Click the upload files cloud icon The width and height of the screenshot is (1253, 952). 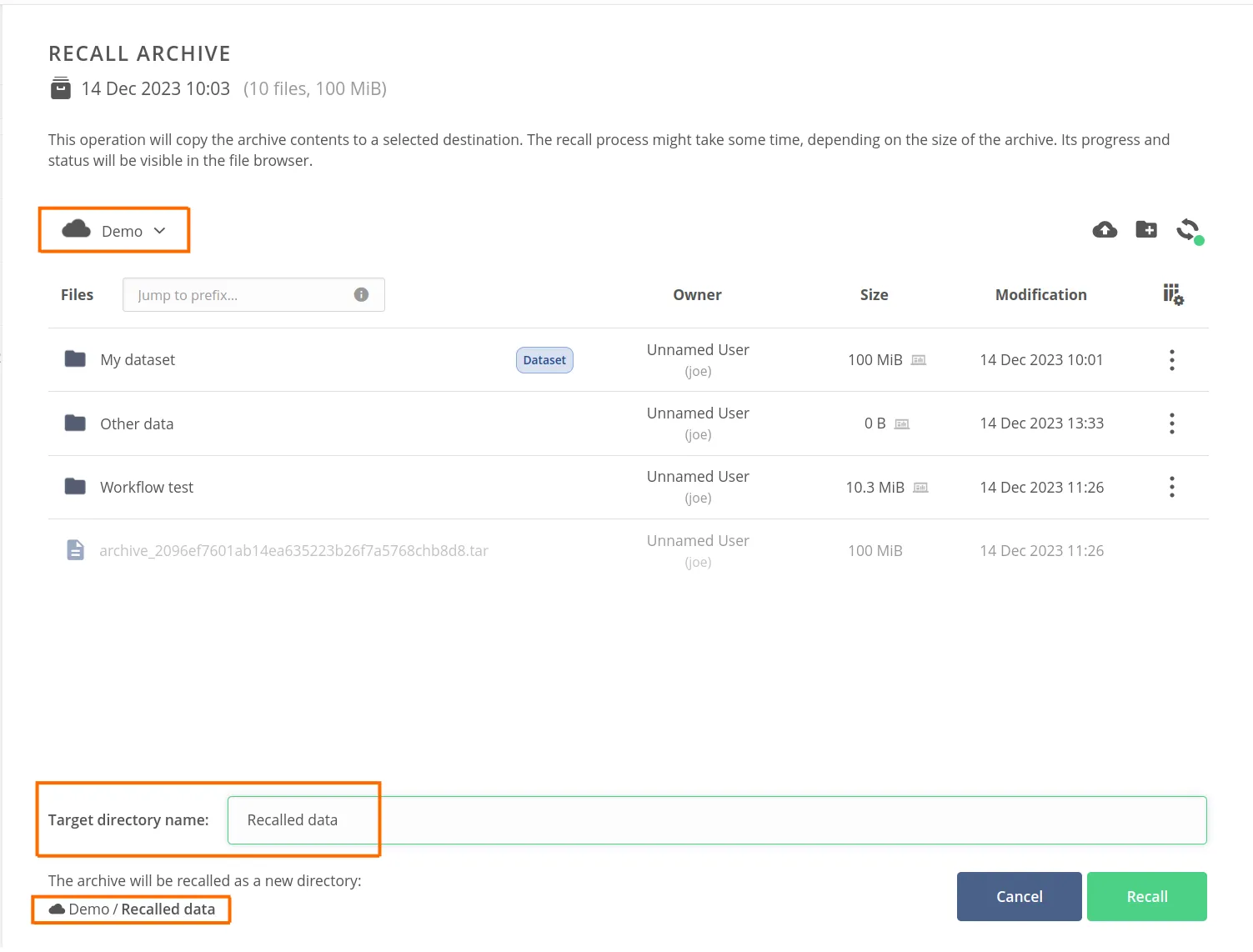tap(1105, 230)
